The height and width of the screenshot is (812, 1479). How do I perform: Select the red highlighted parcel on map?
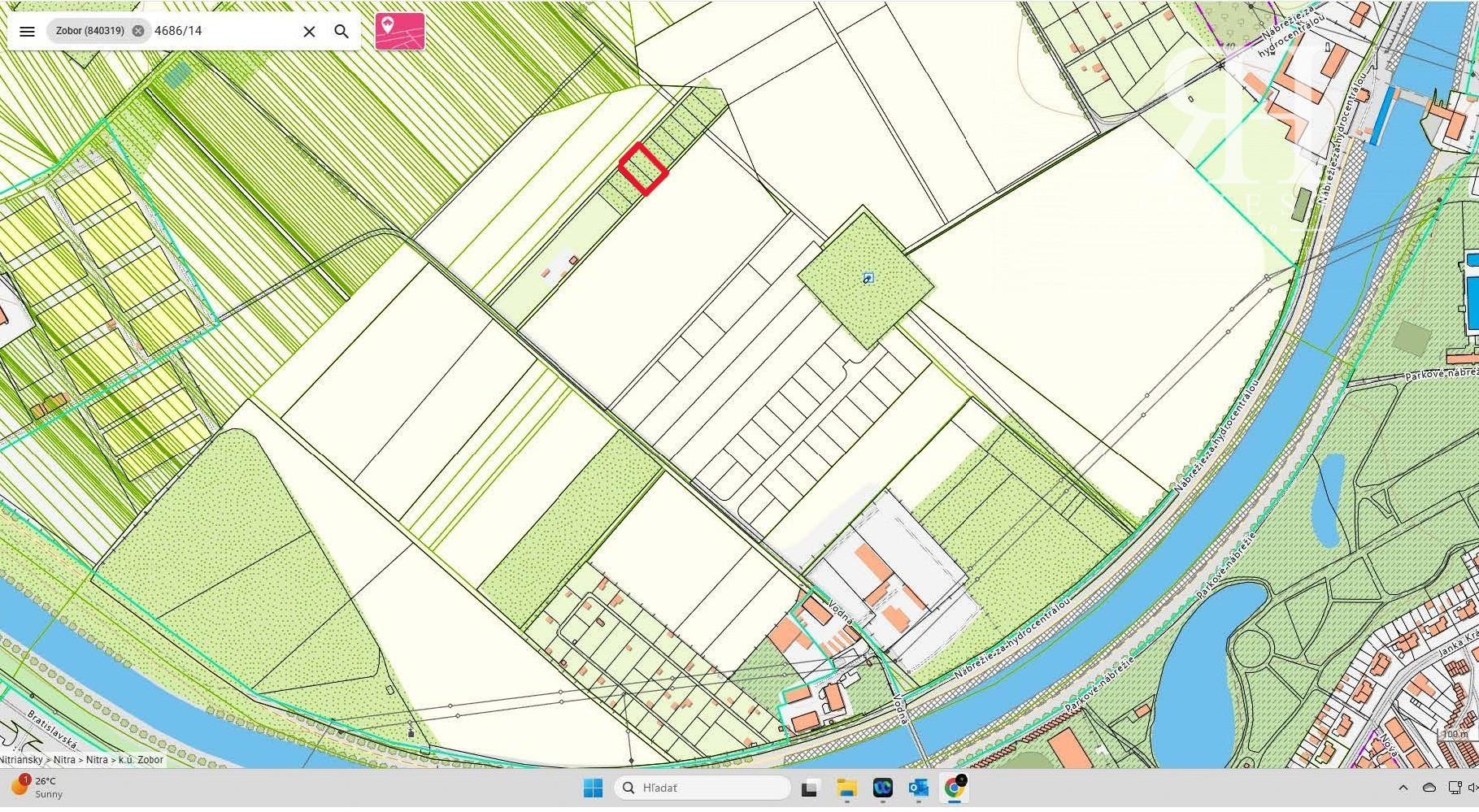[x=643, y=169]
